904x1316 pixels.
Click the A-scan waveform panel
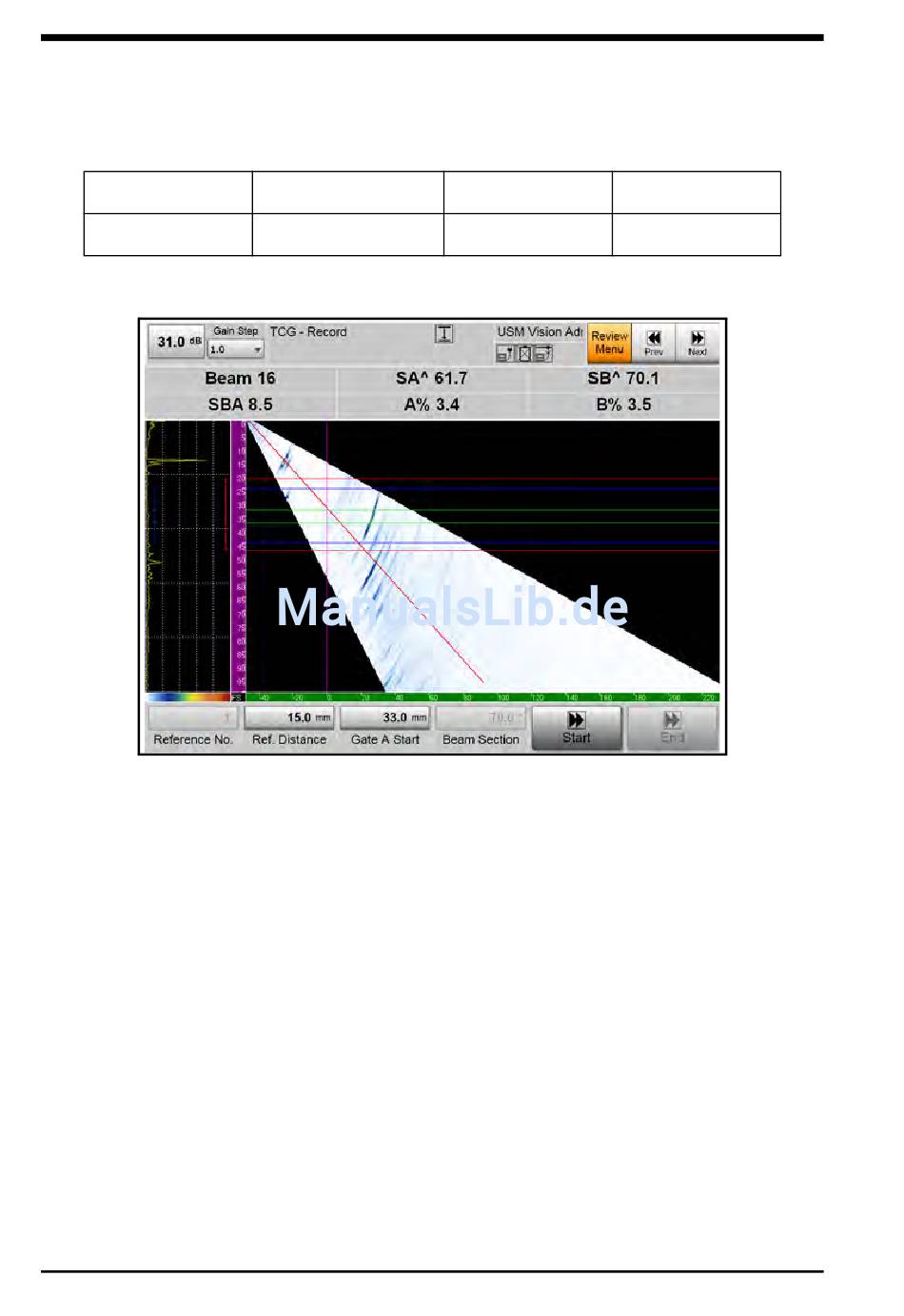tap(187, 556)
